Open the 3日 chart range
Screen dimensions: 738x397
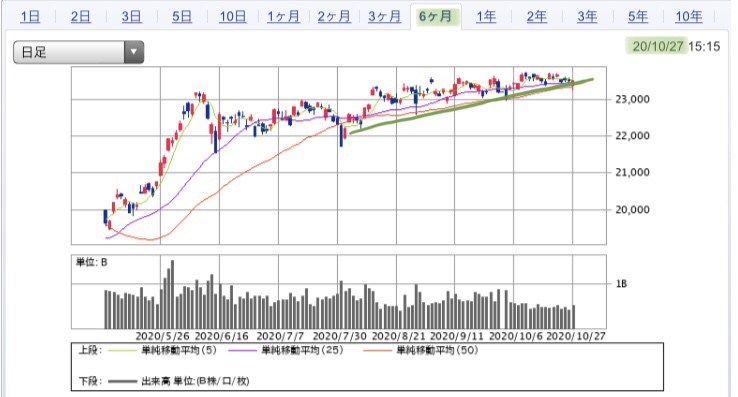[131, 17]
